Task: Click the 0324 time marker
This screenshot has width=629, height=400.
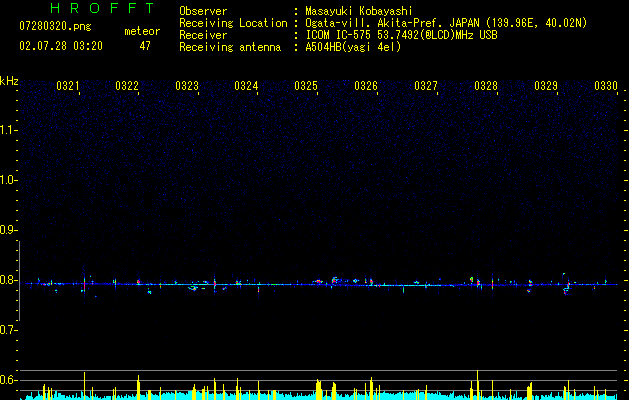Action: point(246,85)
